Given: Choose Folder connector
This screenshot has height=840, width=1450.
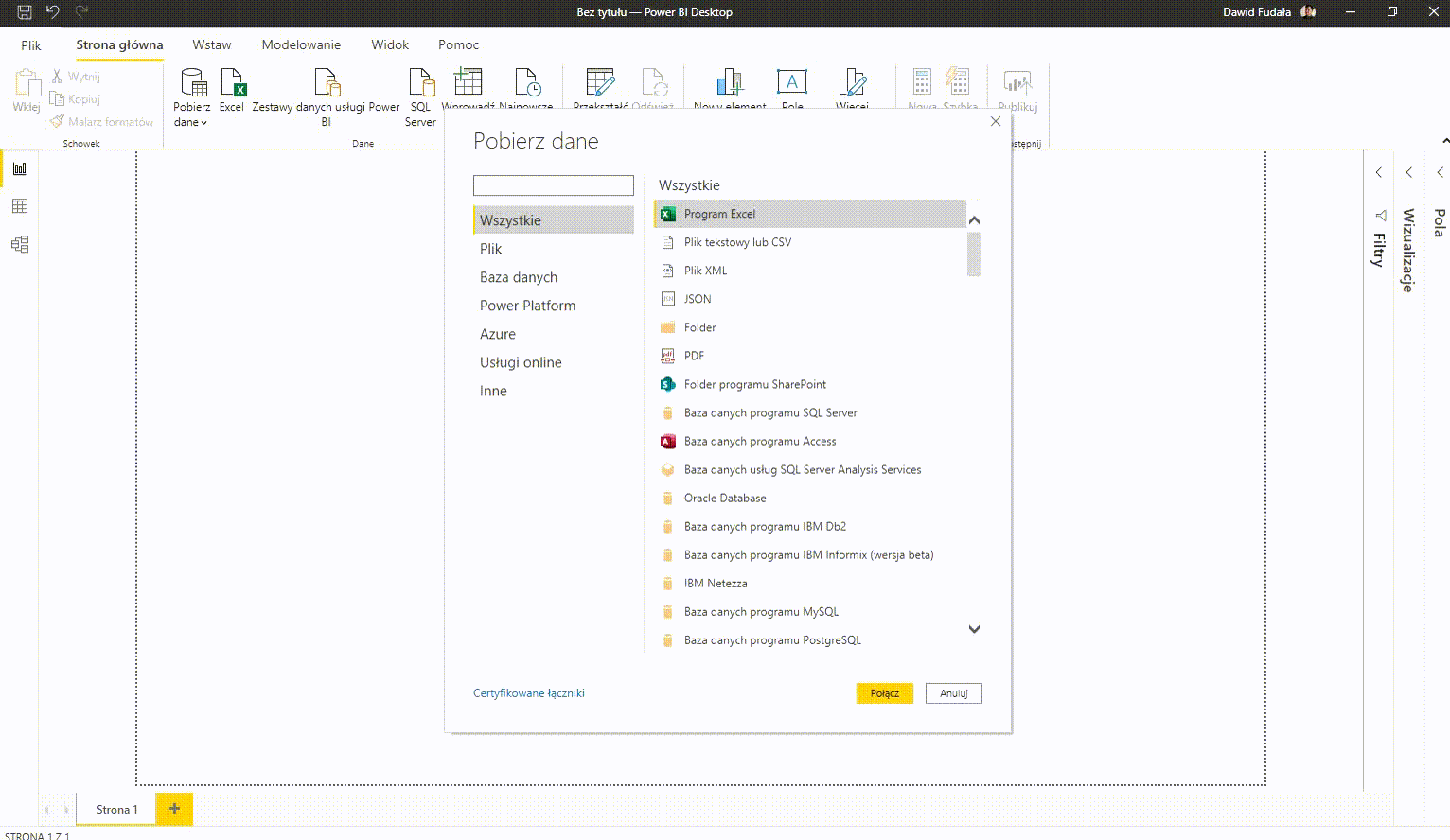Looking at the screenshot, I should 810,327.
